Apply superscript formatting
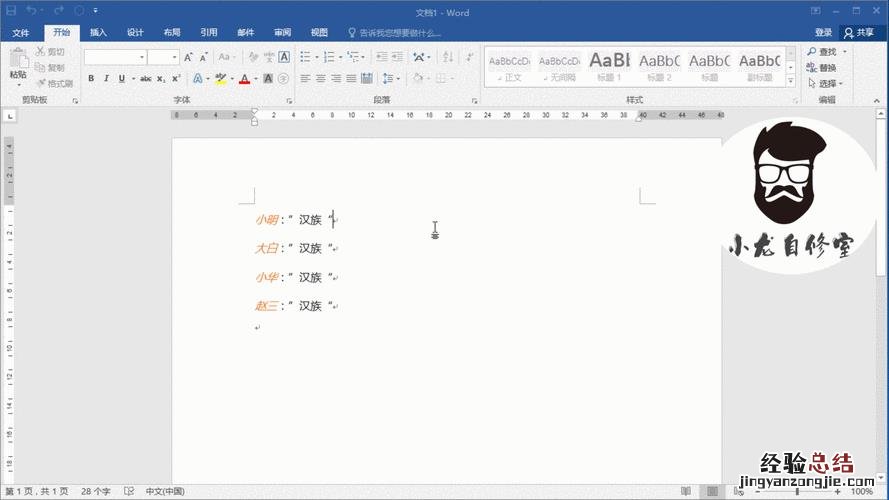Screen dimensions: 889x500 click(176, 78)
